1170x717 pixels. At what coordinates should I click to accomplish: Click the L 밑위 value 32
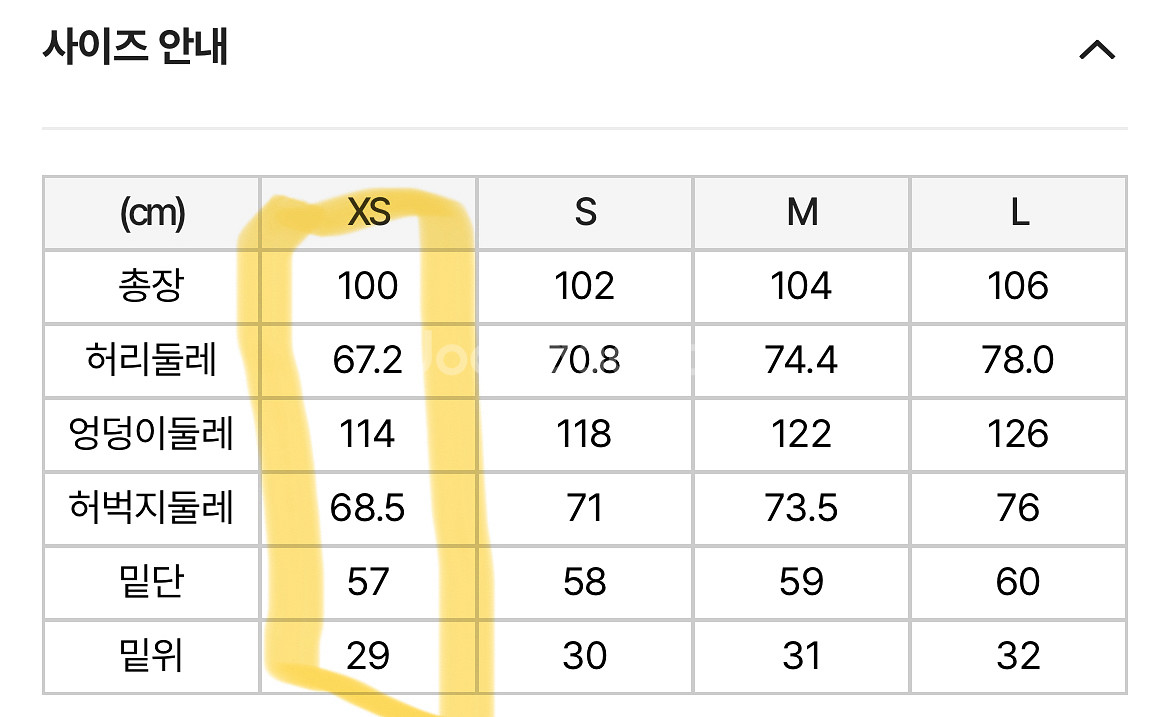pyautogui.click(x=1018, y=656)
